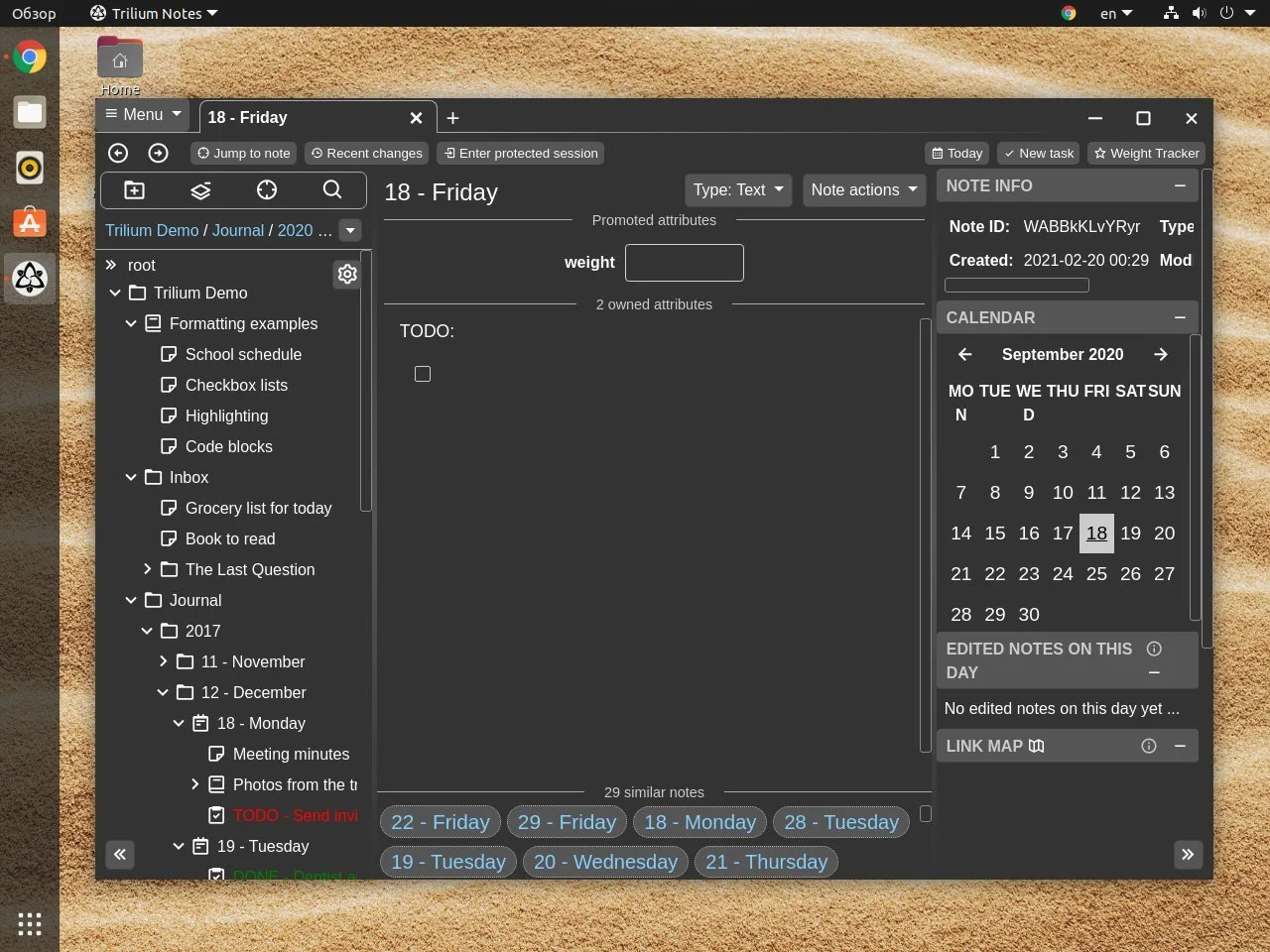Image resolution: width=1270 pixels, height=952 pixels.
Task: Click the Jump to note button
Action: 244,153
